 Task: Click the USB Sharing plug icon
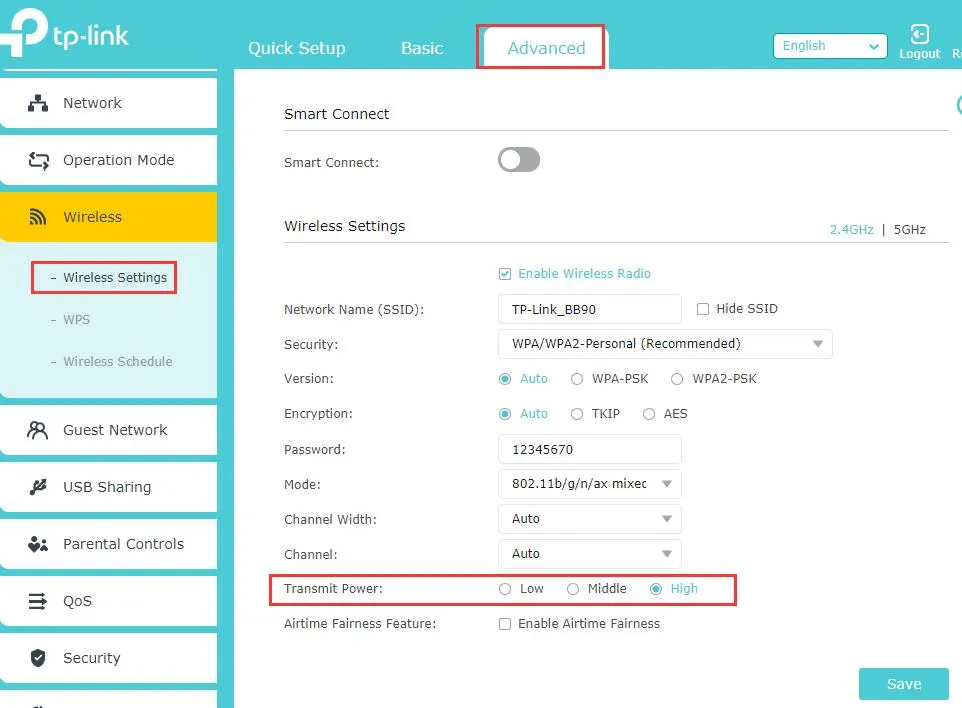(38, 487)
